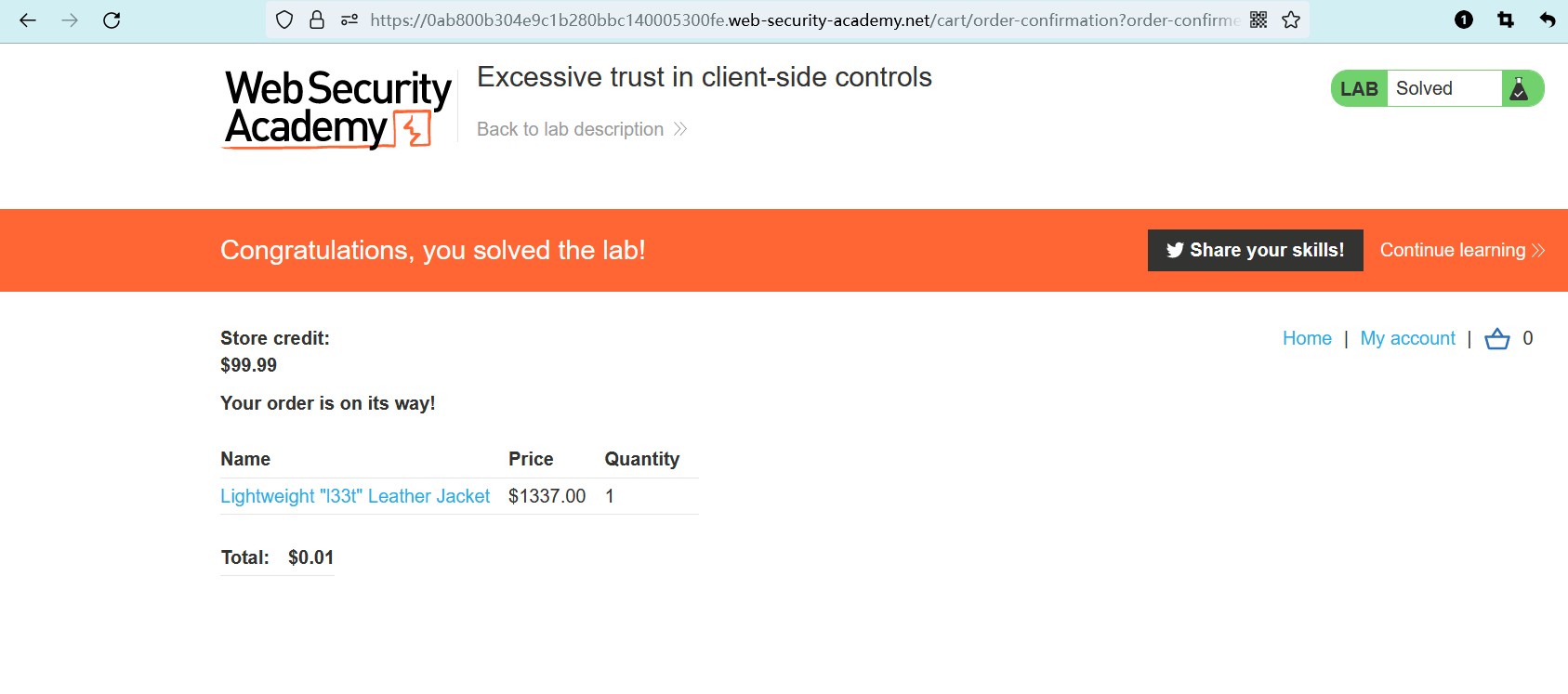Reload the current page
The width and height of the screenshot is (1568, 694).
pos(112,20)
